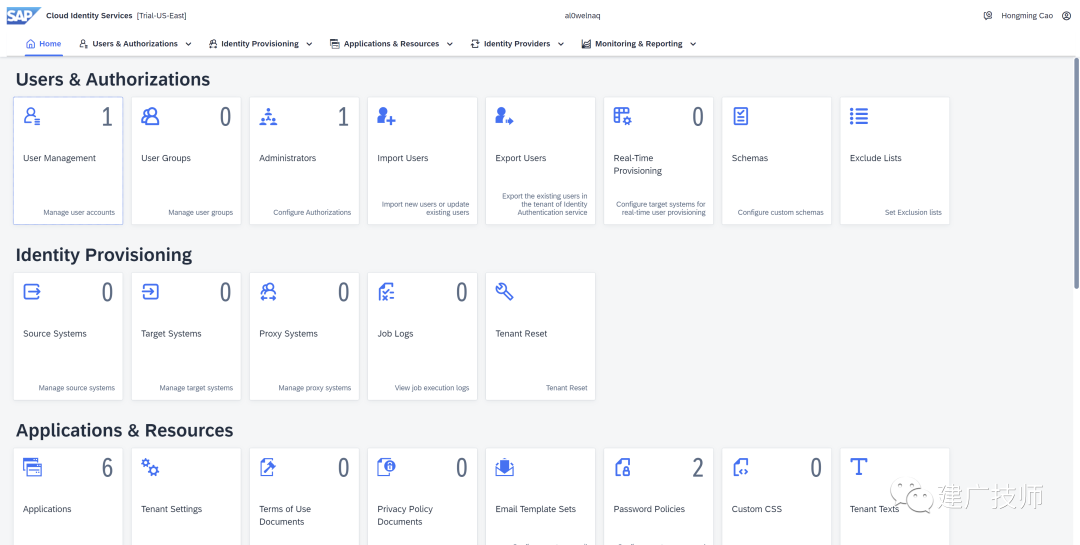Click the Export Users description text
Viewport: 1080px width, 545px height.
click(545, 204)
